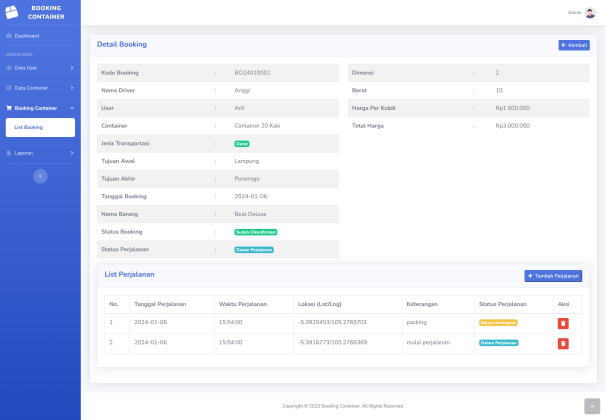Viewport: 606px width, 420px height.
Task: Click yellow Belum Berangkat status badge
Action: pyautogui.click(x=498, y=323)
